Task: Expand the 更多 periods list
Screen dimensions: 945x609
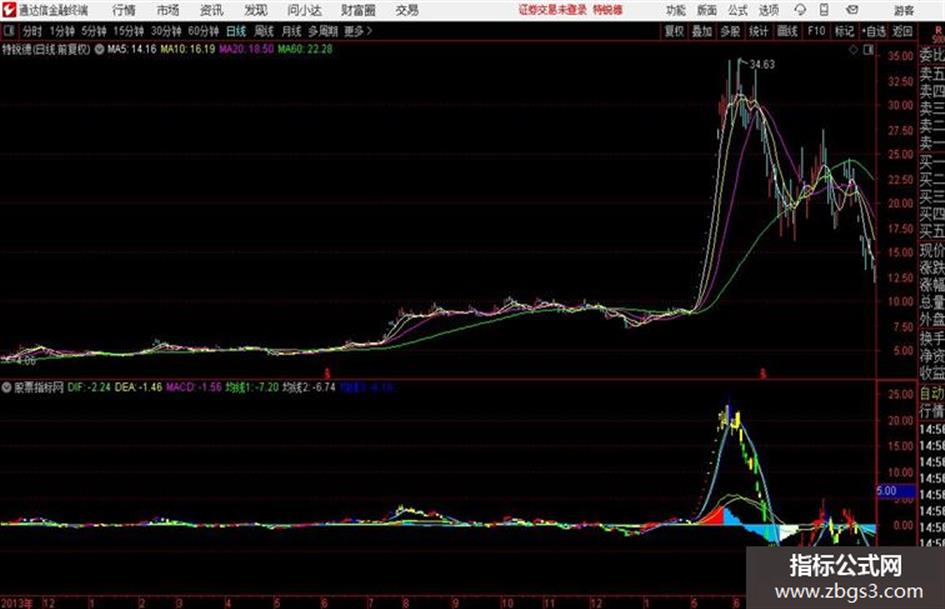Action: [x=358, y=31]
